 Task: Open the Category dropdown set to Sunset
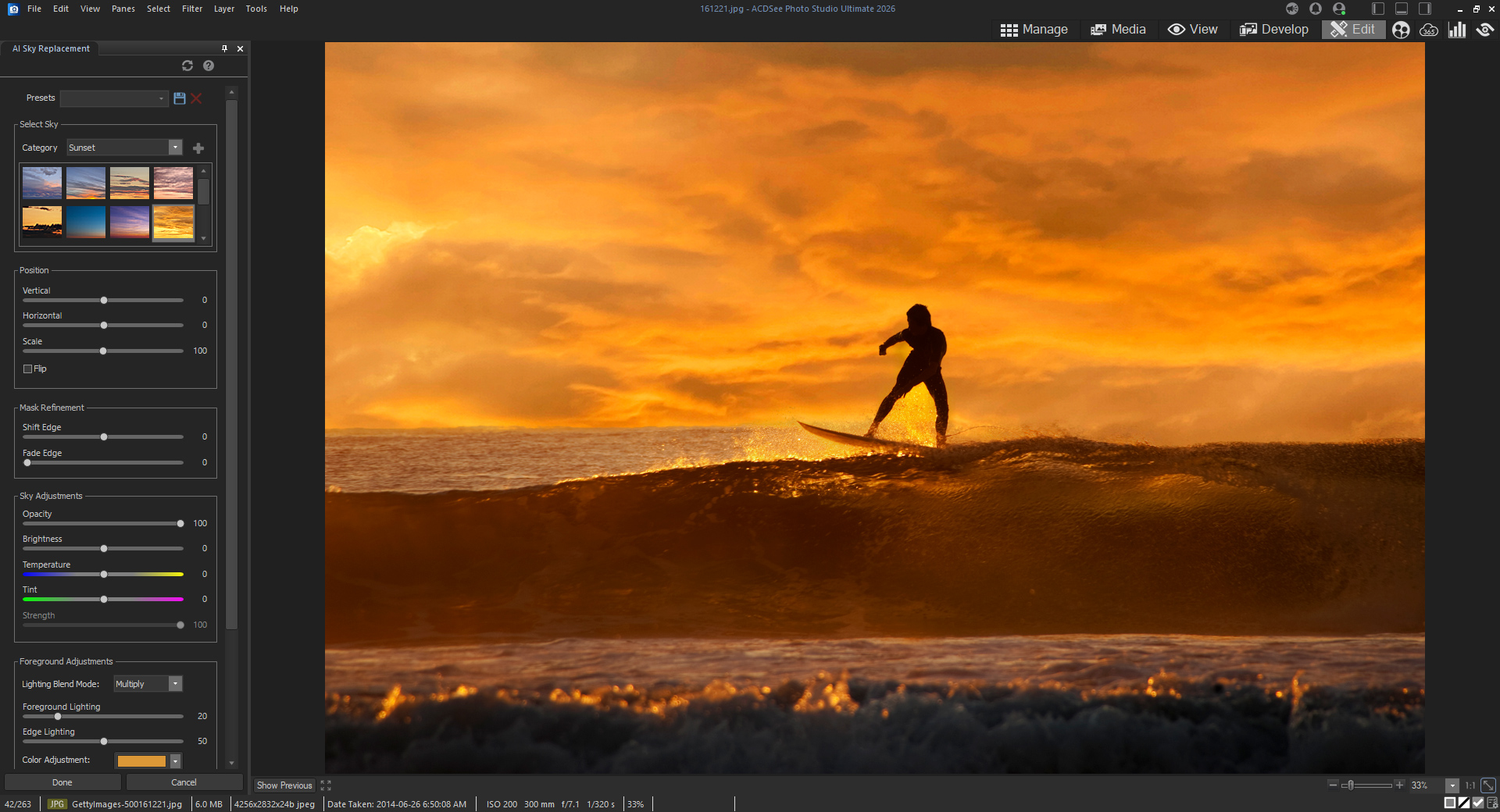(175, 148)
